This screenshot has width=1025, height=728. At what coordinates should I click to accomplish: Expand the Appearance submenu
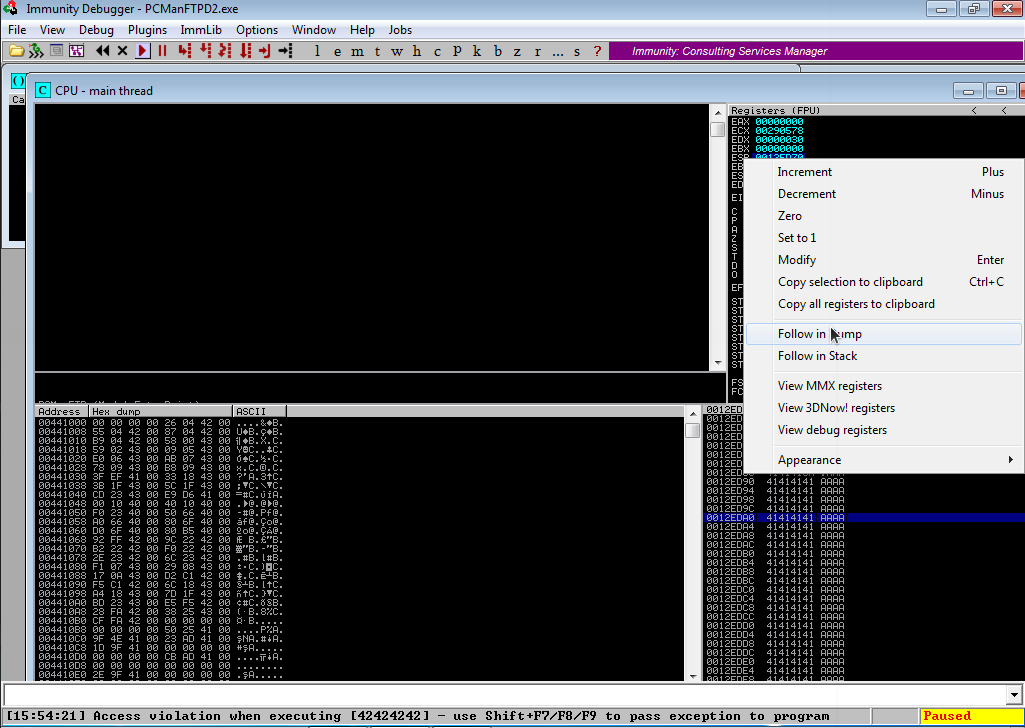coord(883,460)
